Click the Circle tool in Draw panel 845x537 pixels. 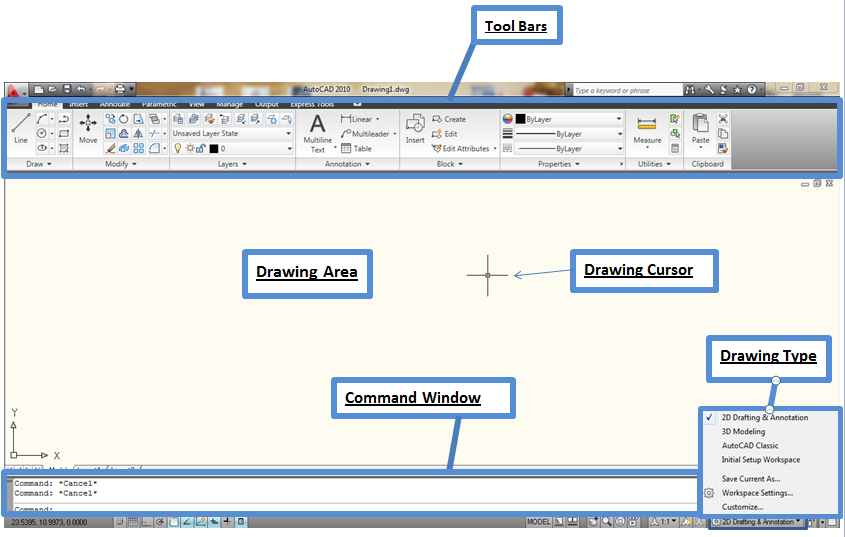(42, 133)
